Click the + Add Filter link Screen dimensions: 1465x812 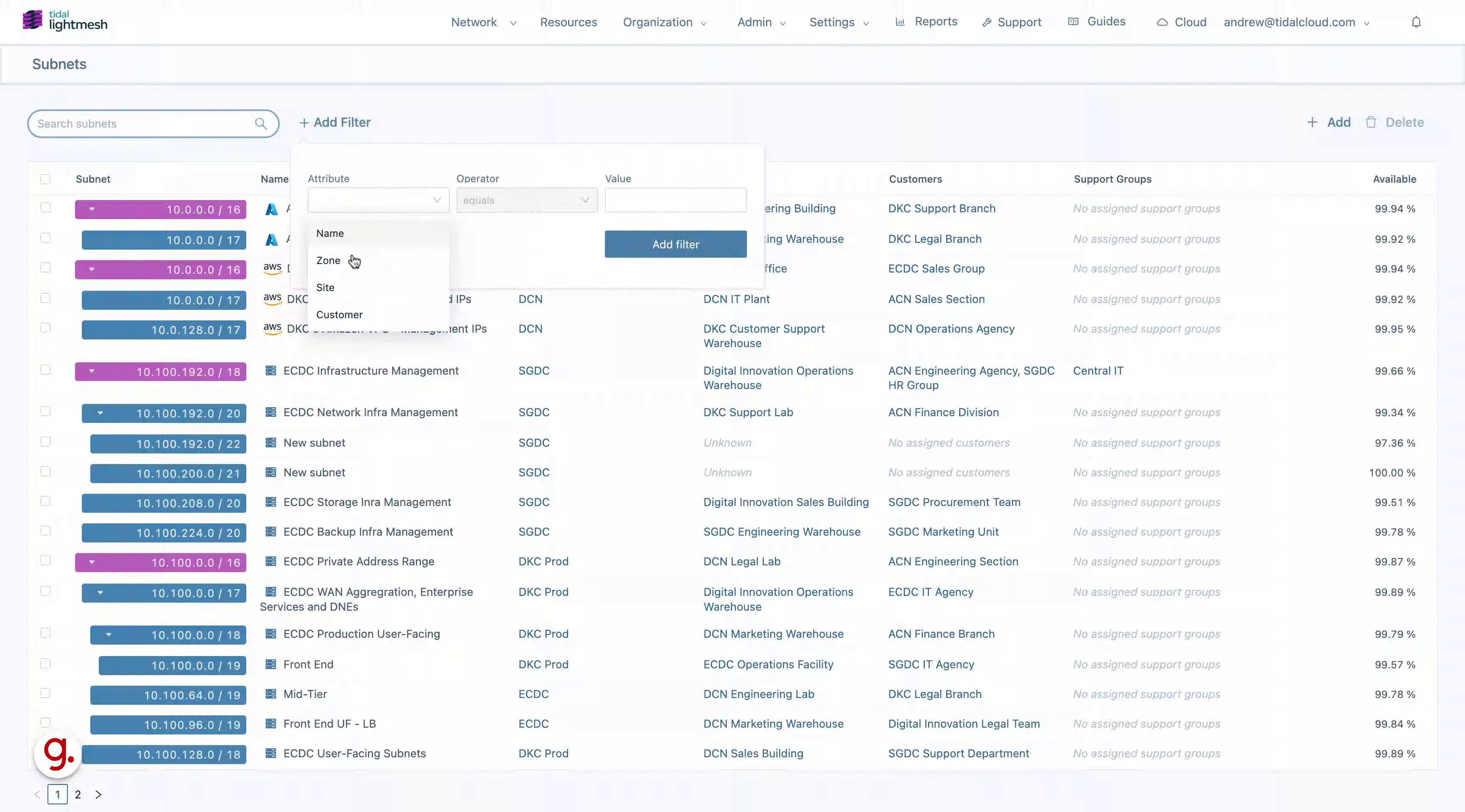[335, 122]
